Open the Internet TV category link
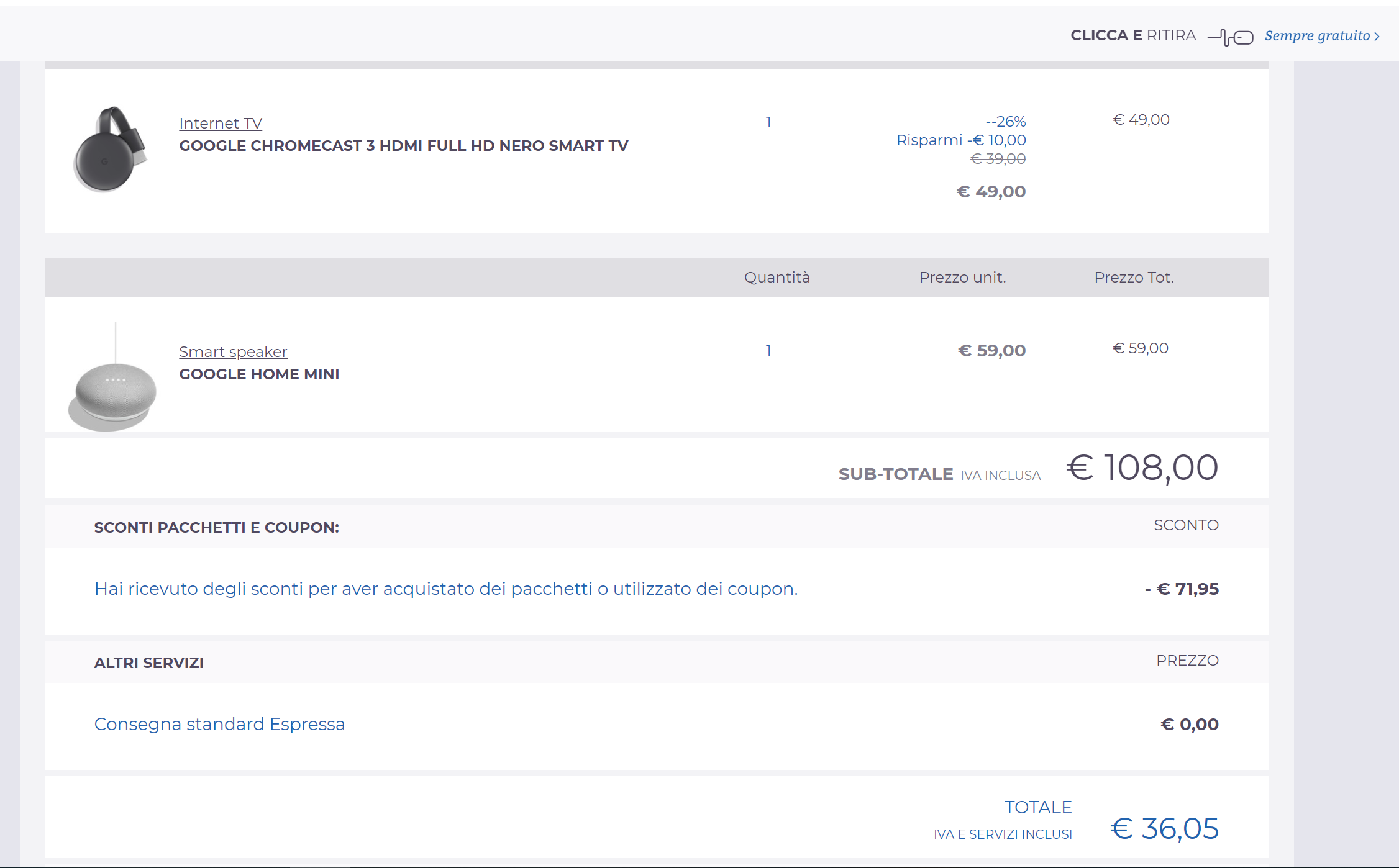Image resolution: width=1399 pixels, height=868 pixels. click(221, 124)
